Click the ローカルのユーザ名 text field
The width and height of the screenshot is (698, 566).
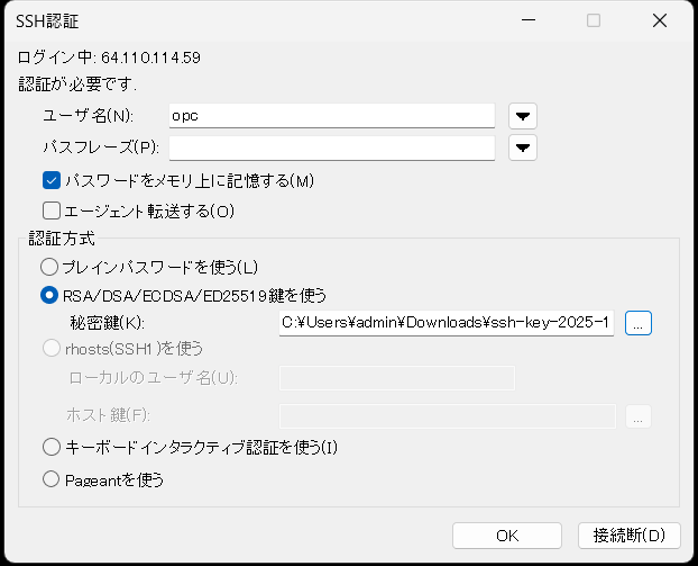[x=397, y=378]
